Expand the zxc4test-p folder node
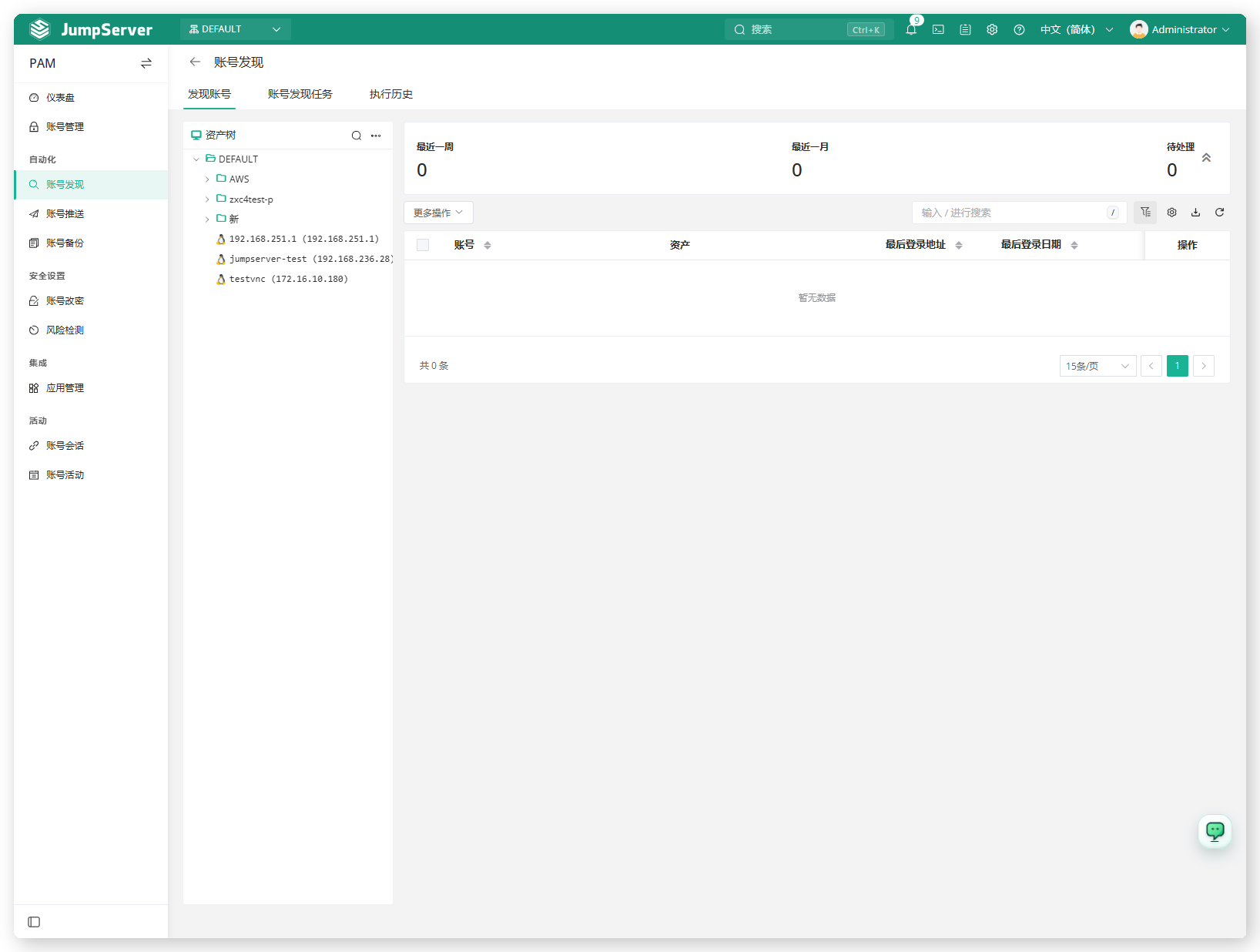Screen dimensions: 1260x952 pos(207,199)
